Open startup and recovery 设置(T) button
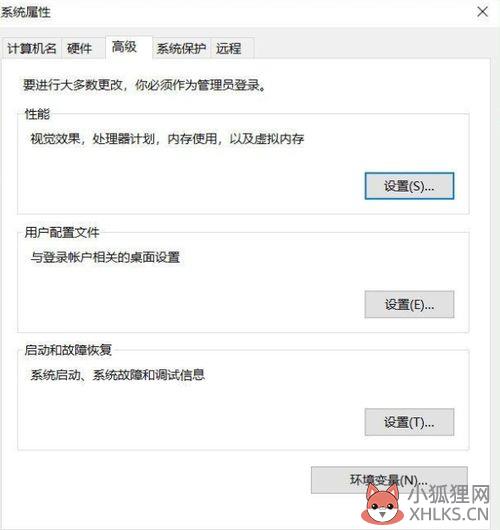 point(409,422)
